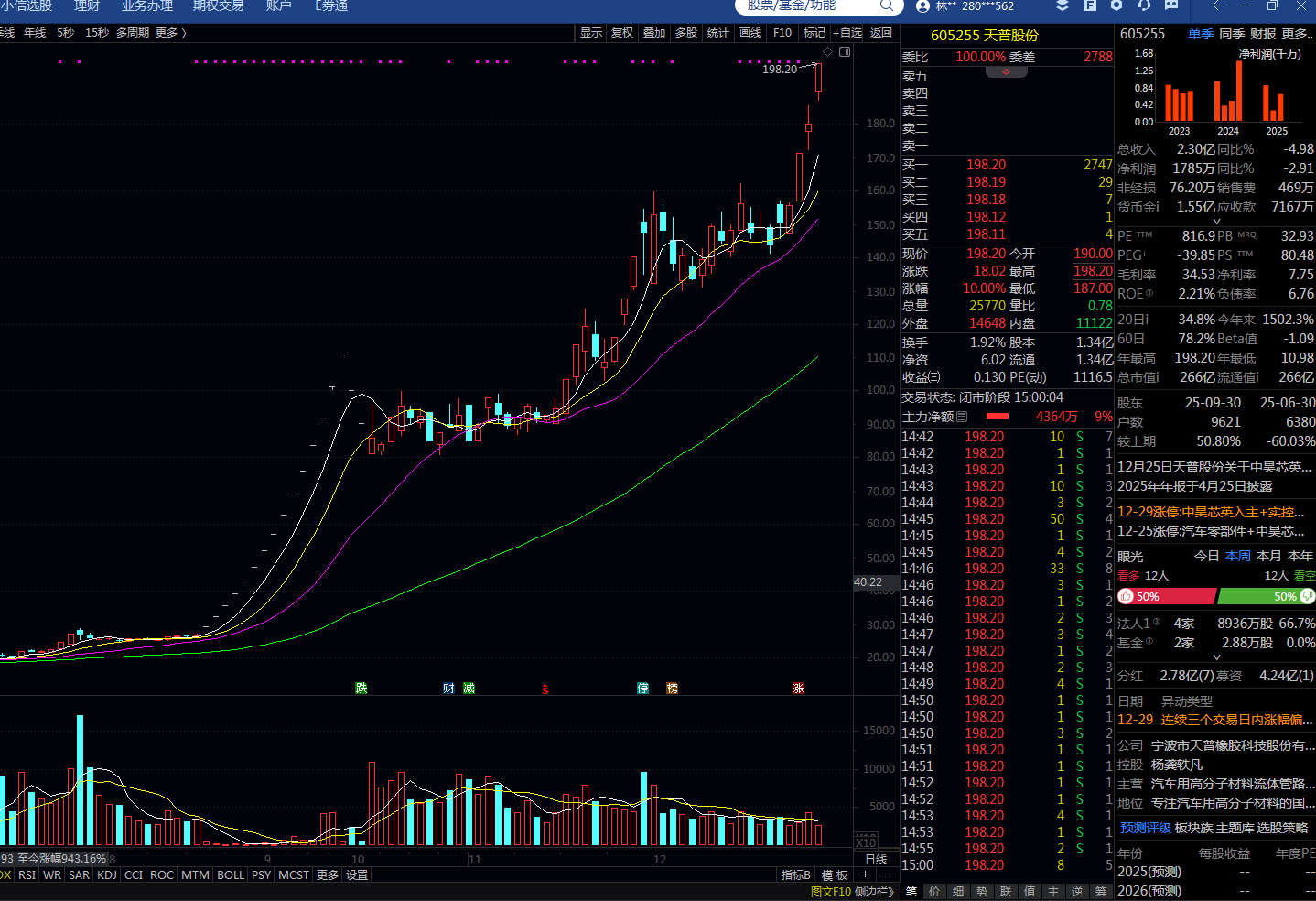This screenshot has height=901, width=1316.
Task: Open the 更多 periods dropdown in the top toolbar
Action: [x=171, y=32]
